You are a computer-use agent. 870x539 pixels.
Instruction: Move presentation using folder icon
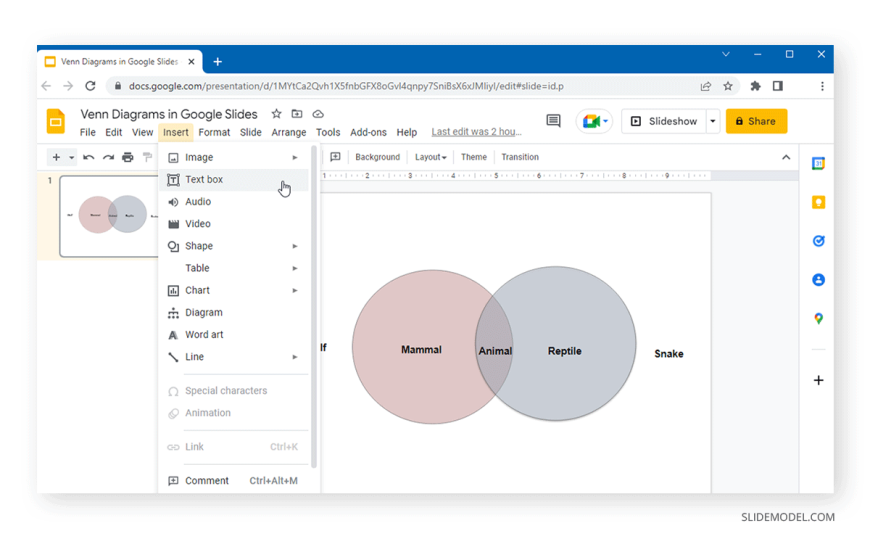pyautogui.click(x=297, y=114)
